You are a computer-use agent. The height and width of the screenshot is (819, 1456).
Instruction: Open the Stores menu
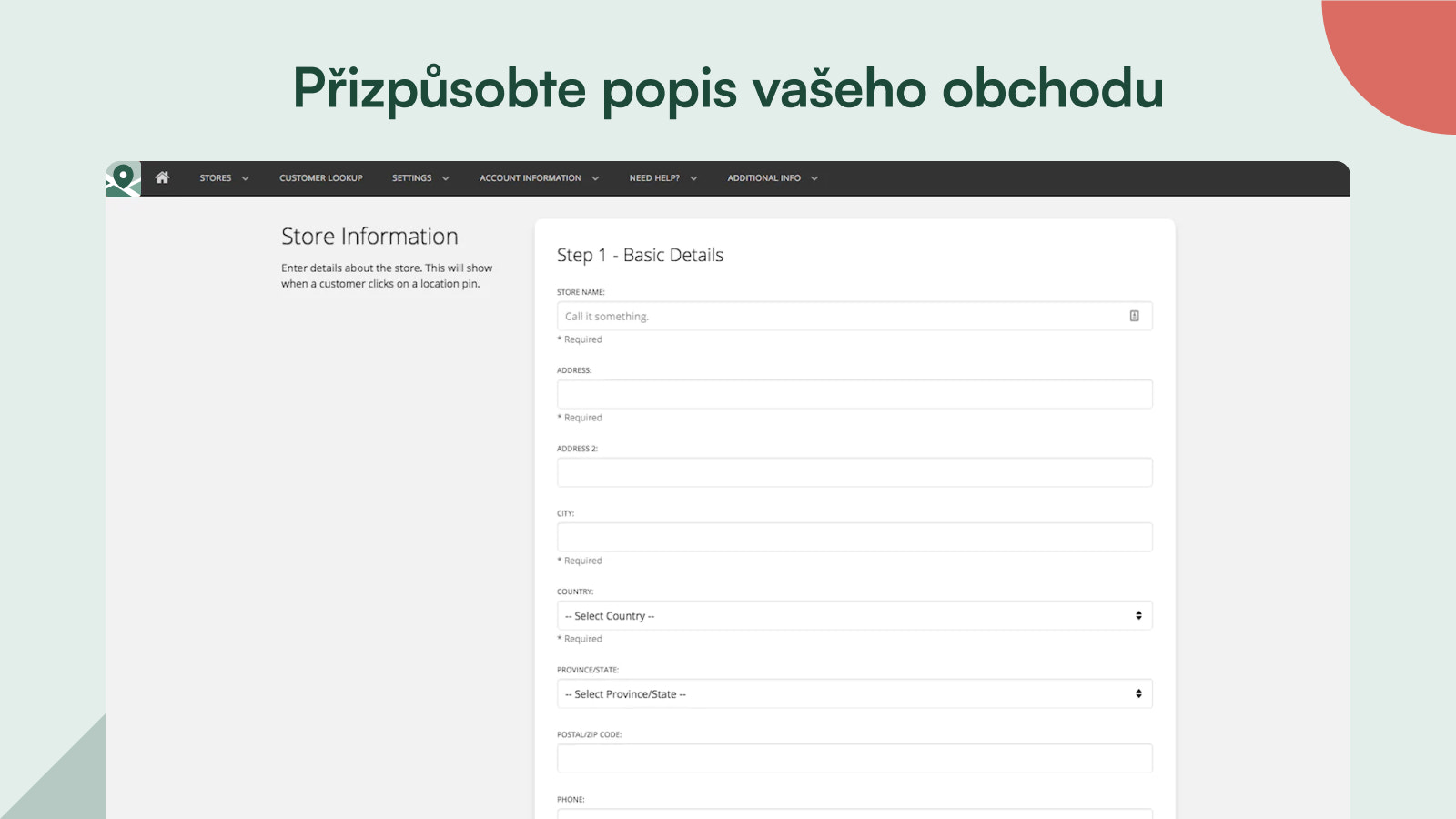point(215,178)
